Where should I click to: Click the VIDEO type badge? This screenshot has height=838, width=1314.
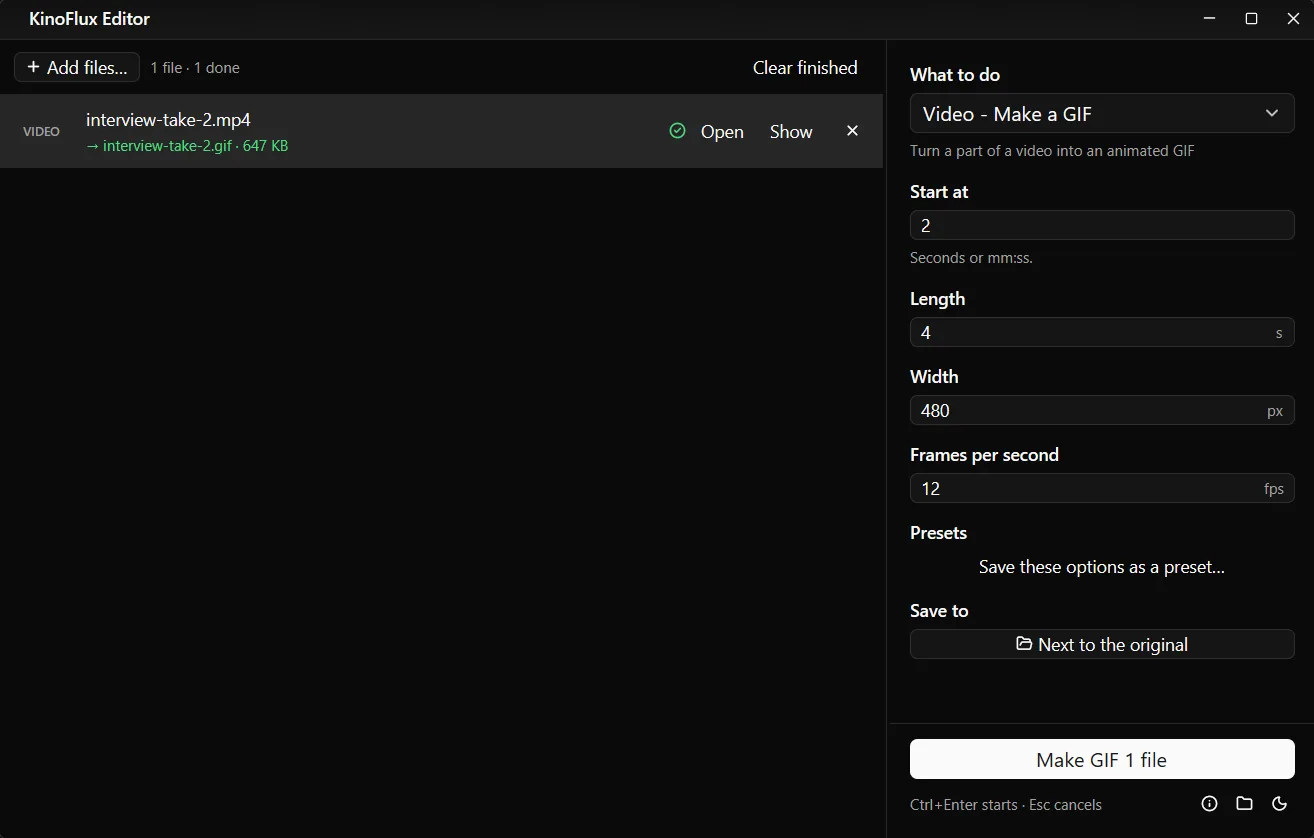coord(41,131)
